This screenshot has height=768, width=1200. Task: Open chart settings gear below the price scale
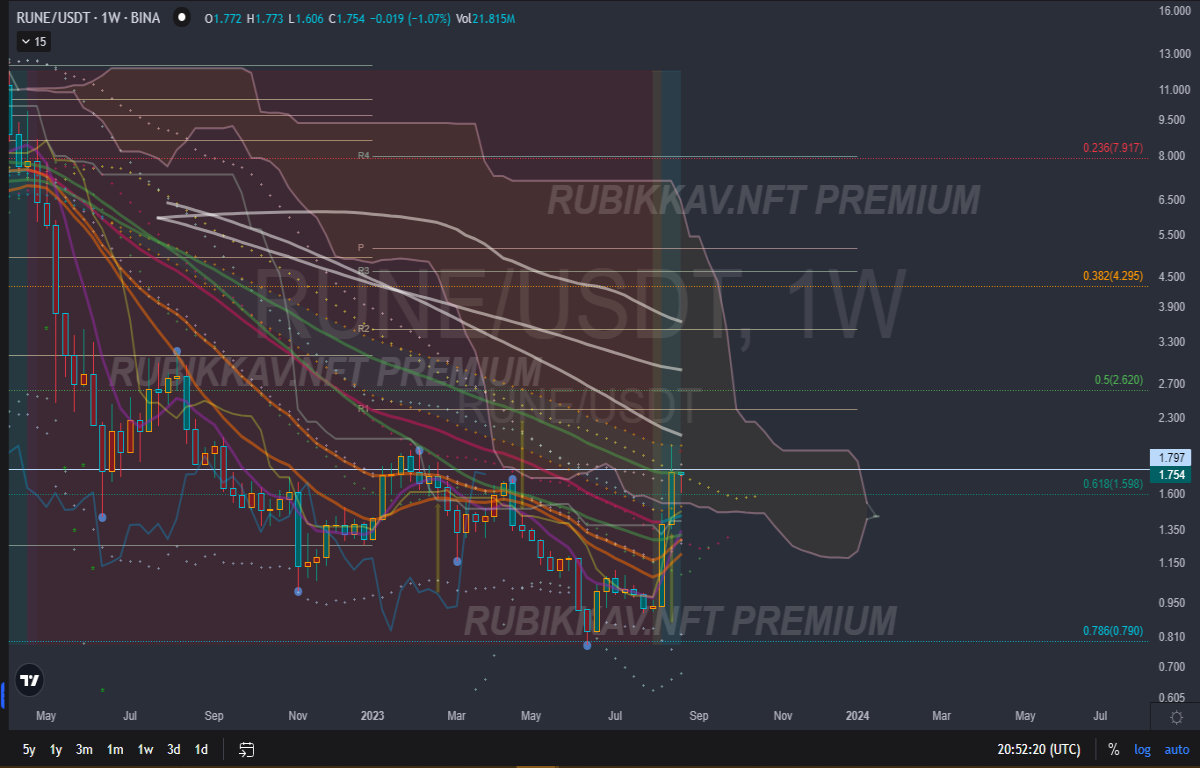(x=1177, y=717)
